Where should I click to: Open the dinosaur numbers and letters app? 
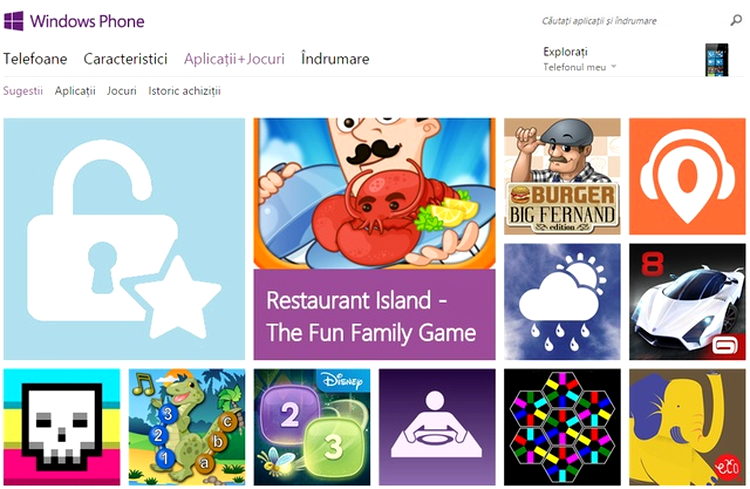pyautogui.click(x=187, y=427)
